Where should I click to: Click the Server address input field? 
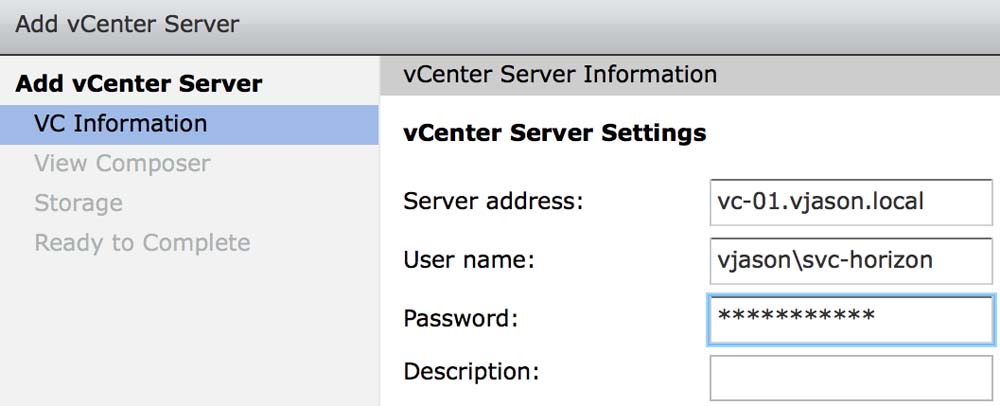850,202
